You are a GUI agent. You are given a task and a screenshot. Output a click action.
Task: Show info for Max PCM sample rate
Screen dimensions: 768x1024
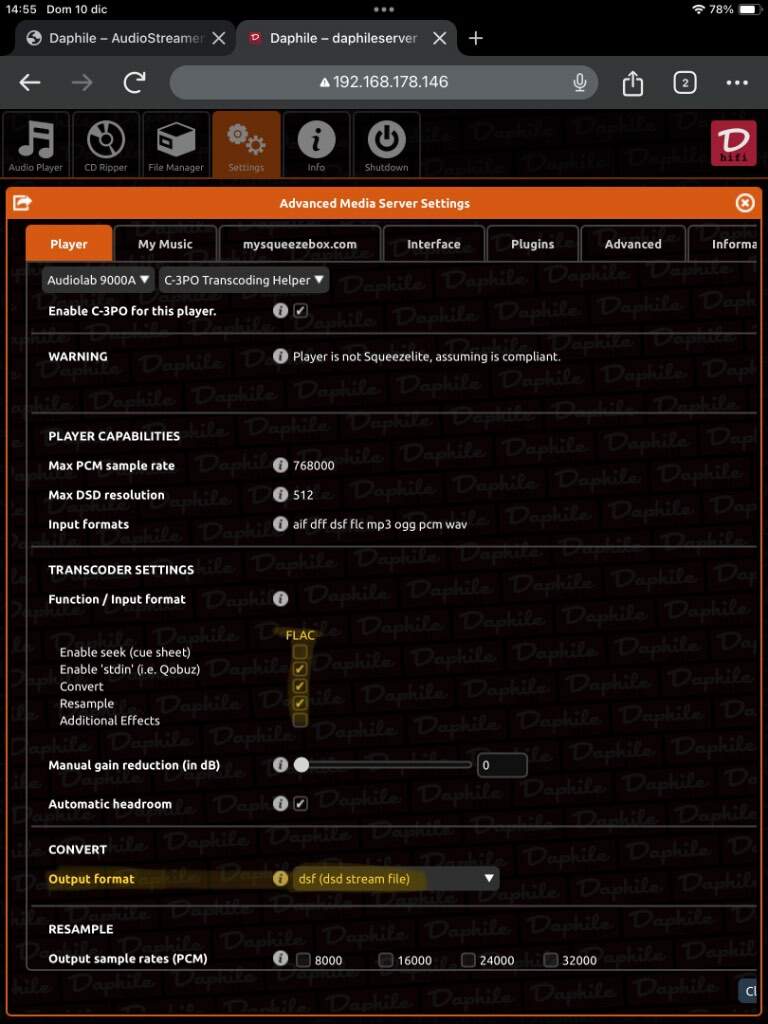[x=280, y=465]
